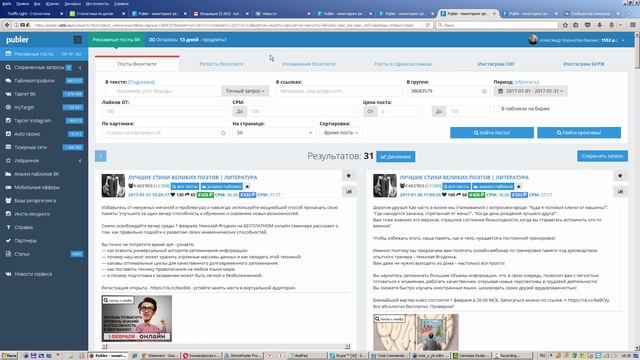Open second post's brain image thumbnail
640x360 pixels.
(416, 332)
